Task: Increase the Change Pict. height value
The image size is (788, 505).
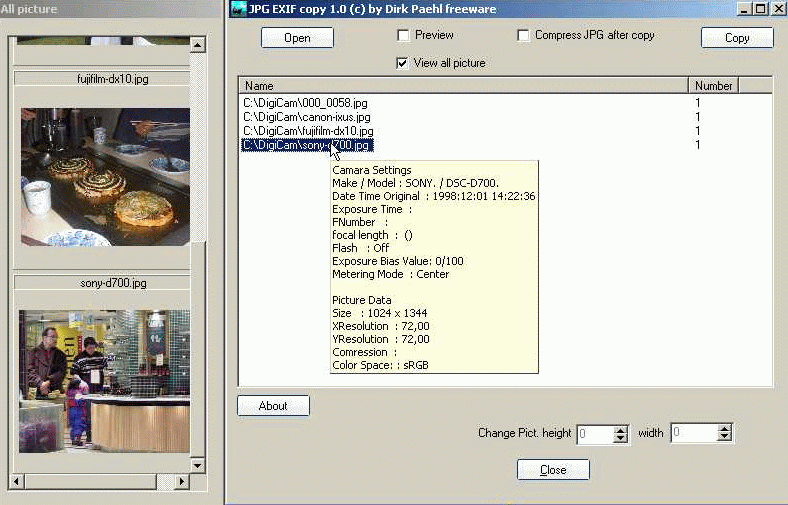Action: click(620, 429)
